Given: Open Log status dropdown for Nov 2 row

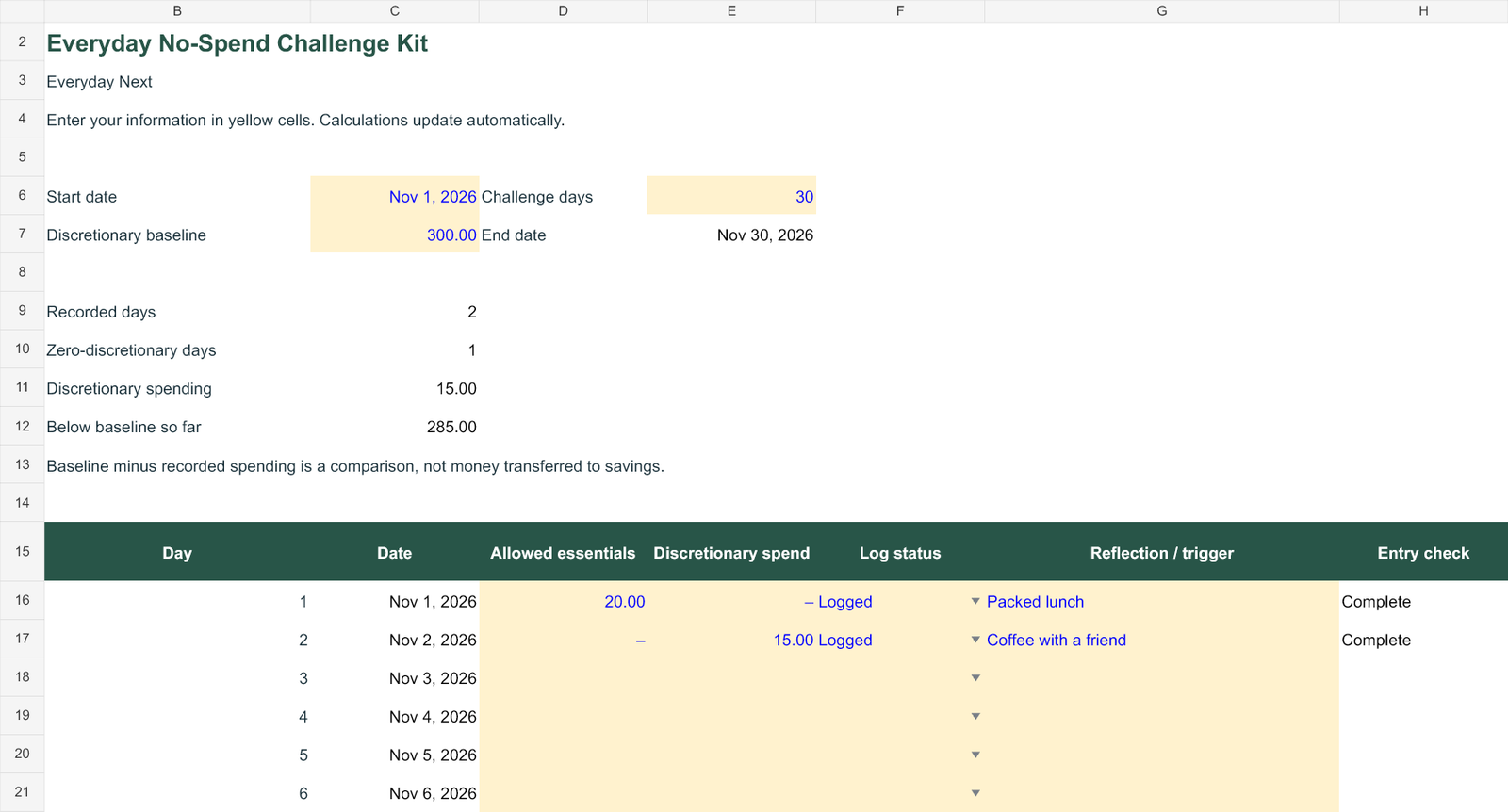Looking at the screenshot, I should tap(975, 640).
